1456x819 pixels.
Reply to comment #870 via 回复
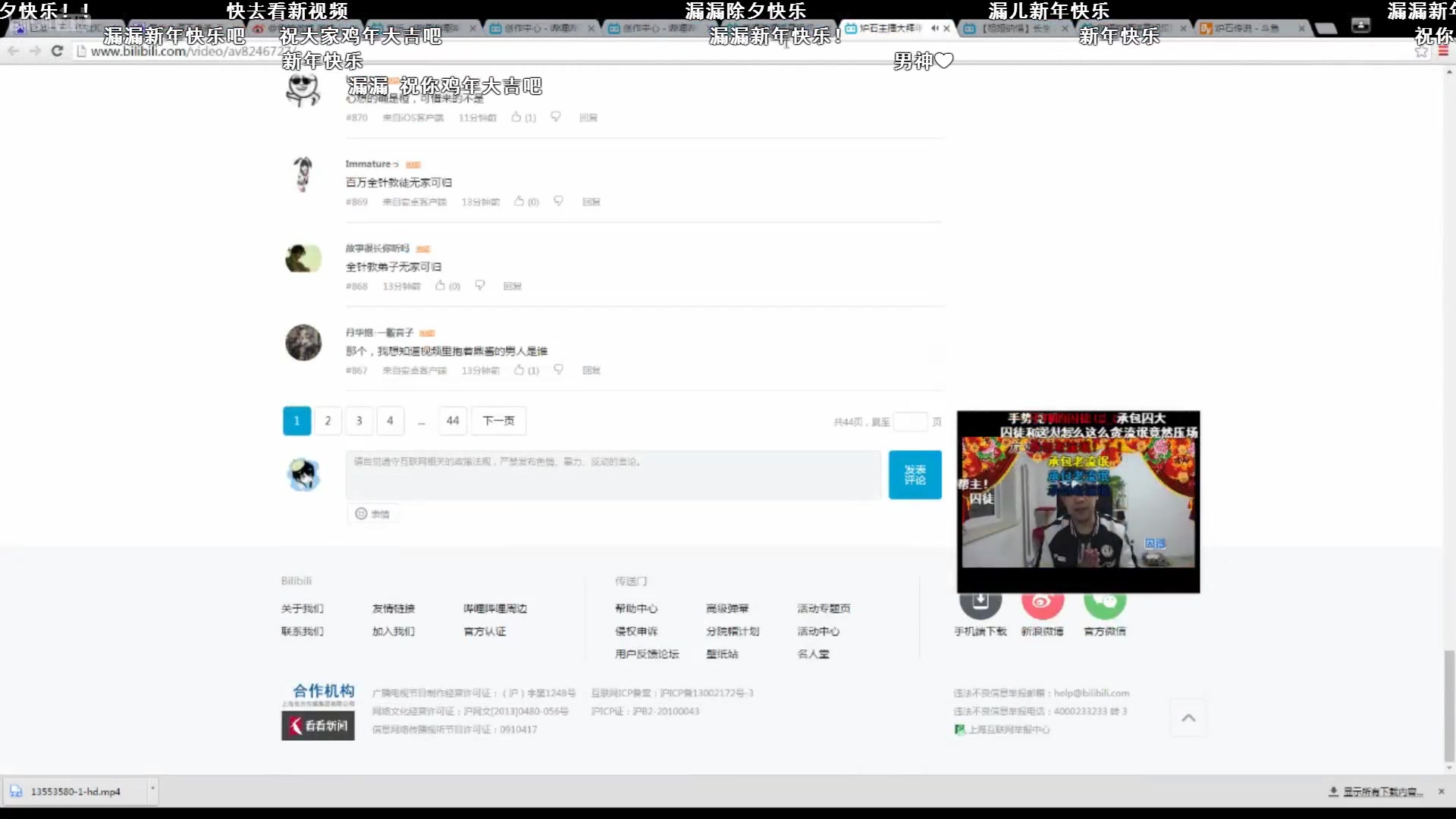click(588, 118)
